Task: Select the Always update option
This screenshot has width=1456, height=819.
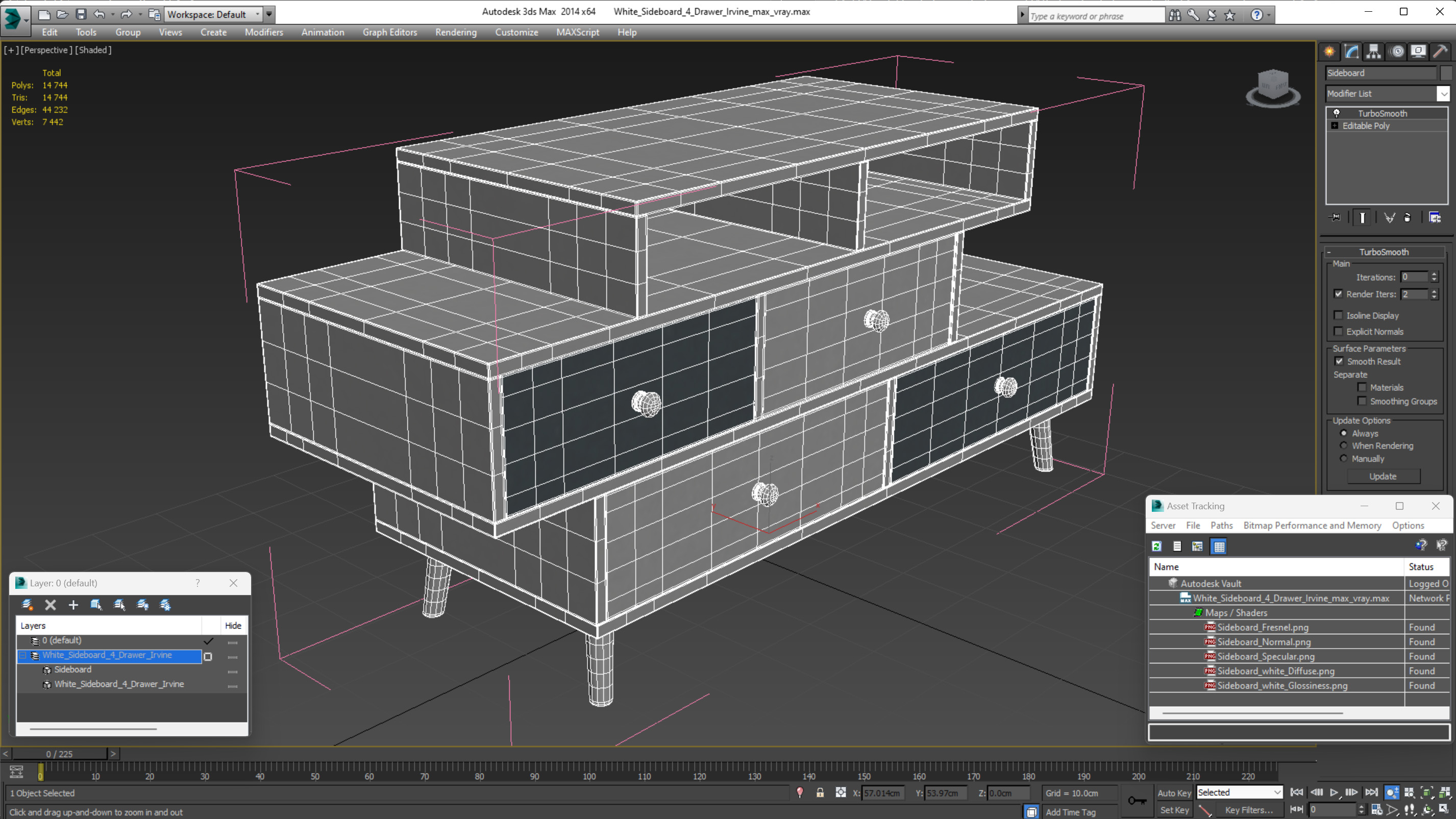Action: (1344, 433)
